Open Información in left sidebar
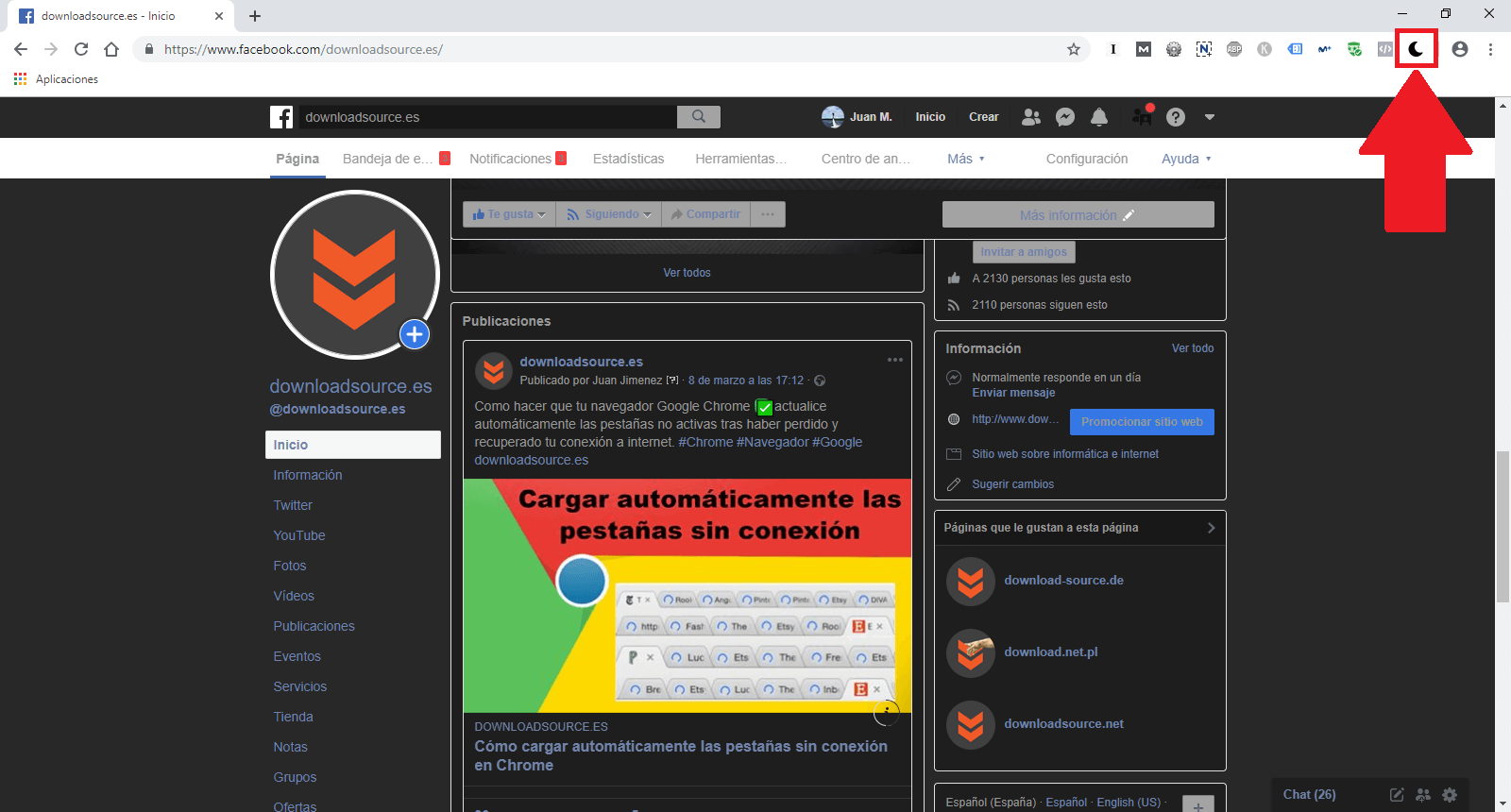The height and width of the screenshot is (812, 1511). tap(308, 475)
